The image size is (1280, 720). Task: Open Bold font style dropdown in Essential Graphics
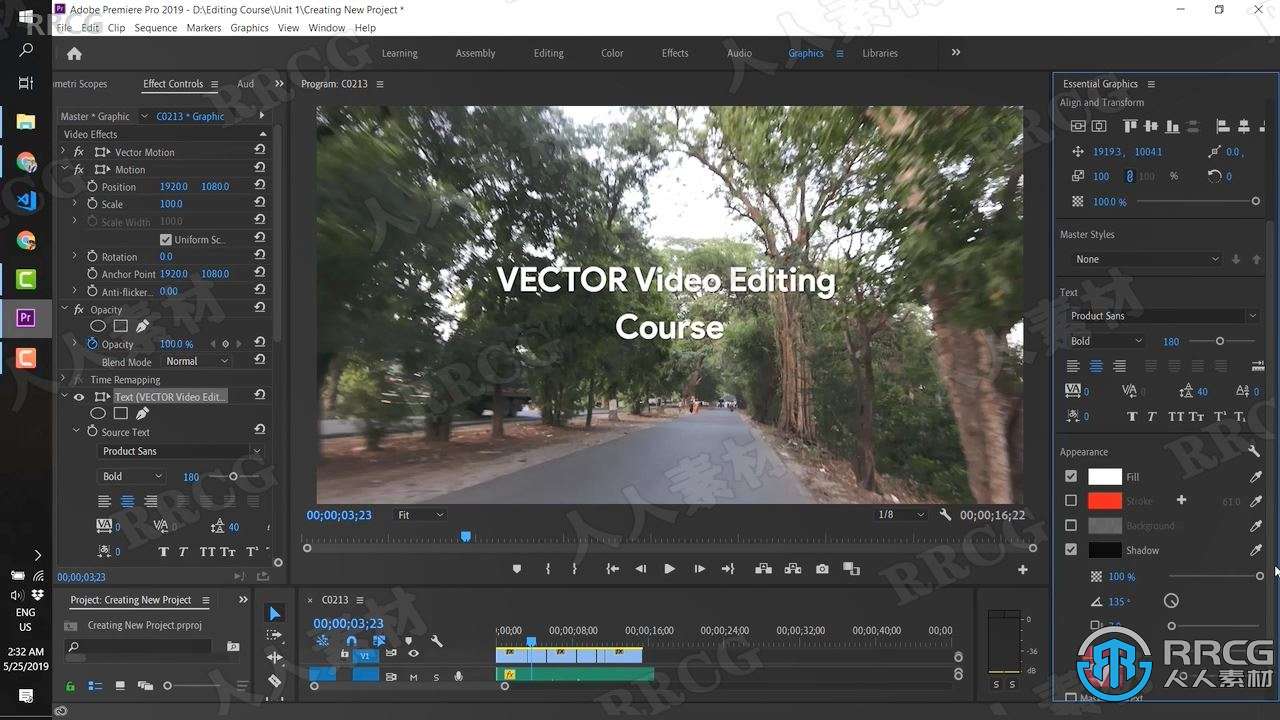point(1105,341)
